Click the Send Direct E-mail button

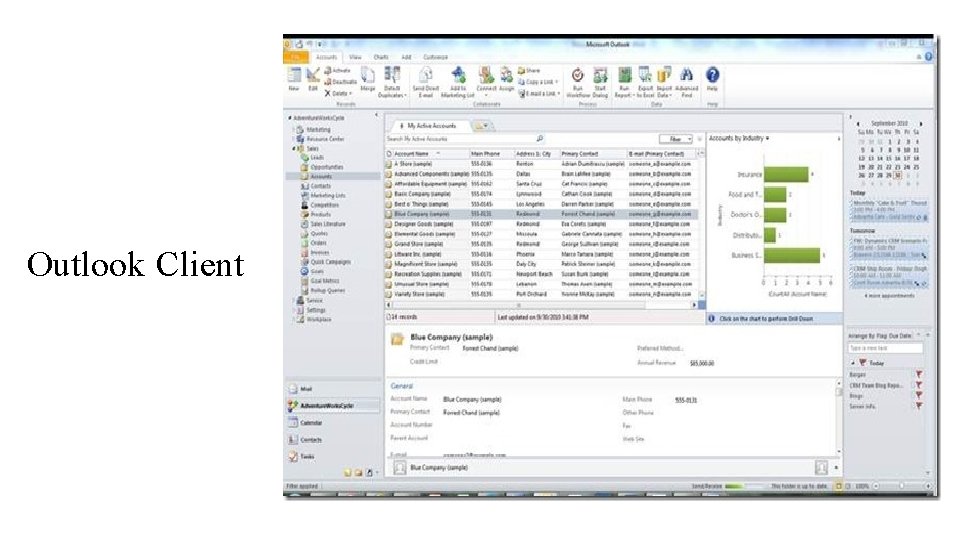[x=426, y=83]
